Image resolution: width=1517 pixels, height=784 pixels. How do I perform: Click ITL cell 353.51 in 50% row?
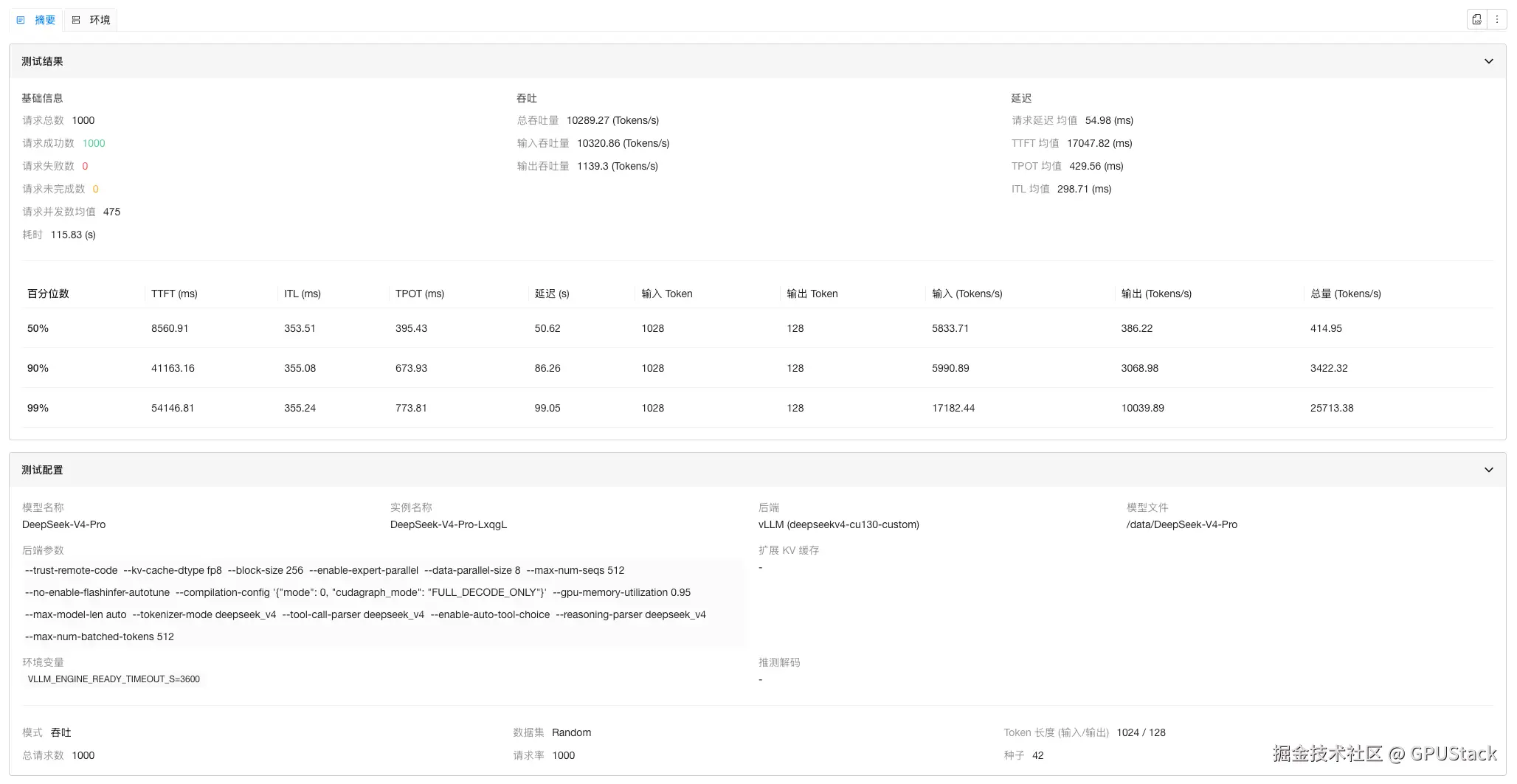coord(300,328)
